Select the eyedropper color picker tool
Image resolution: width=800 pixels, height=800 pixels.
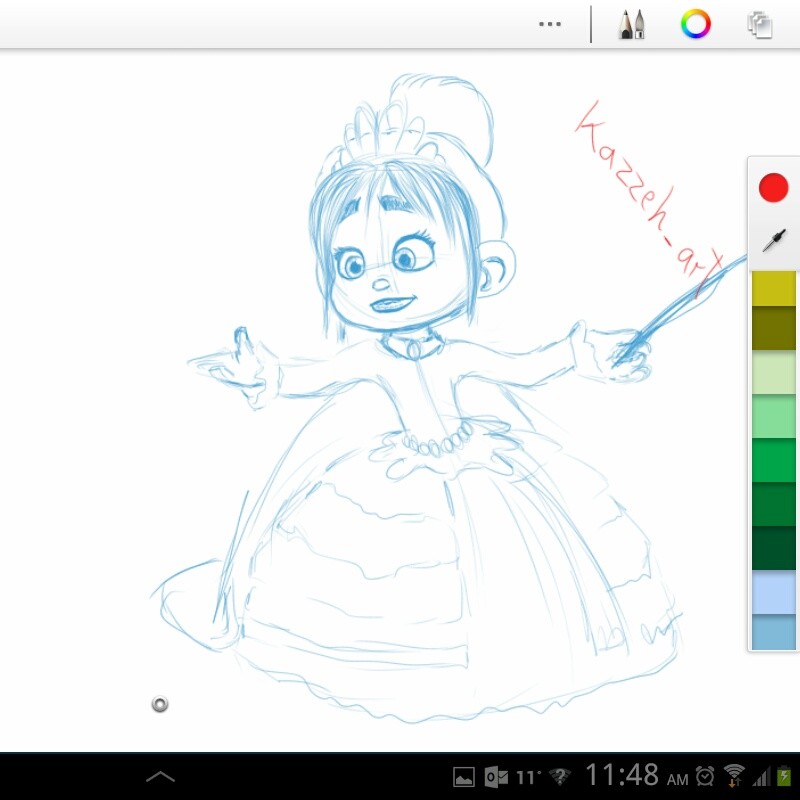pos(773,240)
